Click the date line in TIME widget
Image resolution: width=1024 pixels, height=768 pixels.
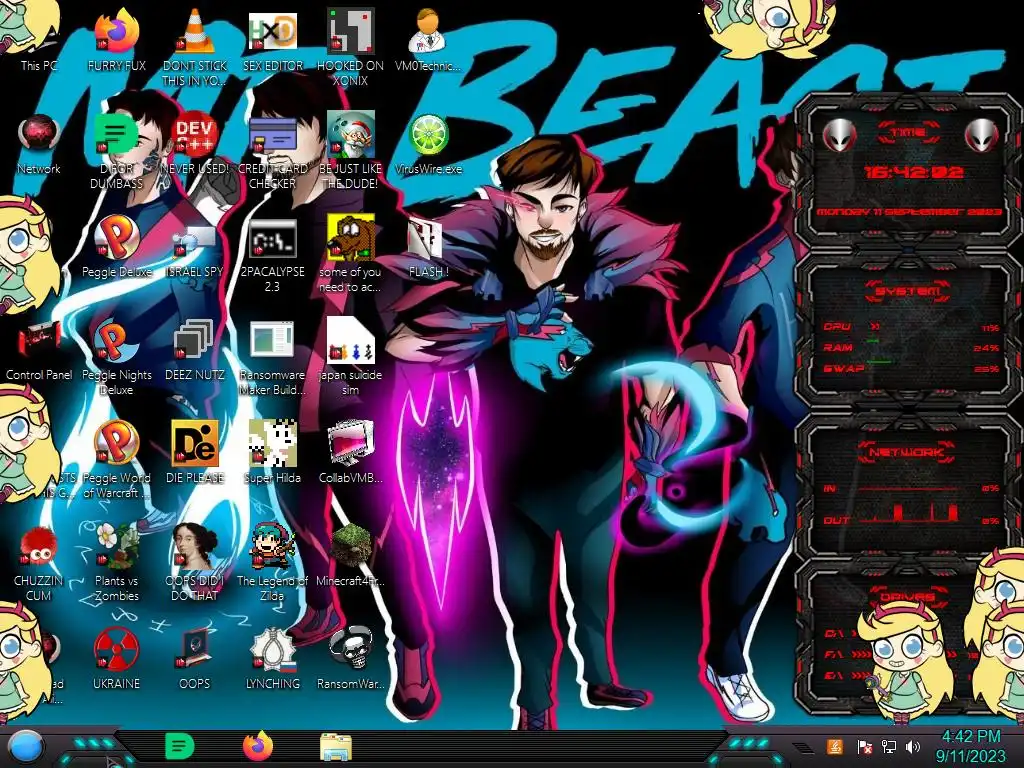910,213
